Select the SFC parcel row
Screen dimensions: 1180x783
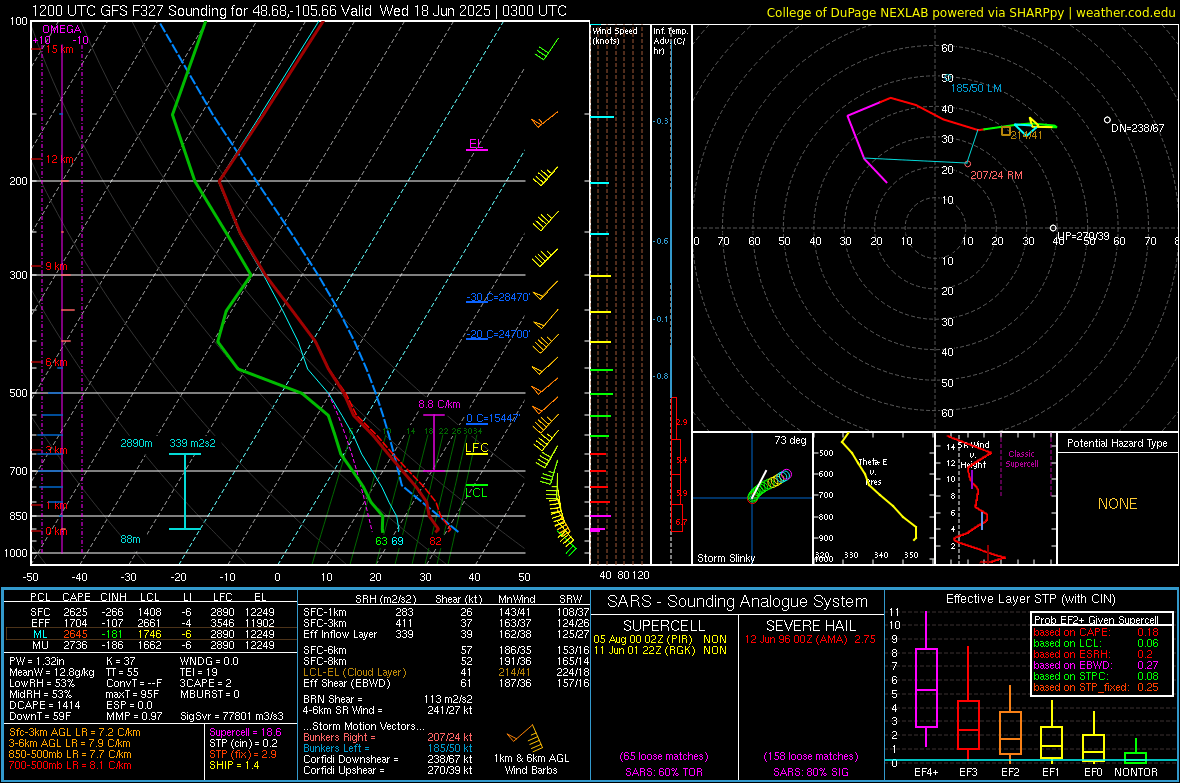pyautogui.click(x=152, y=612)
